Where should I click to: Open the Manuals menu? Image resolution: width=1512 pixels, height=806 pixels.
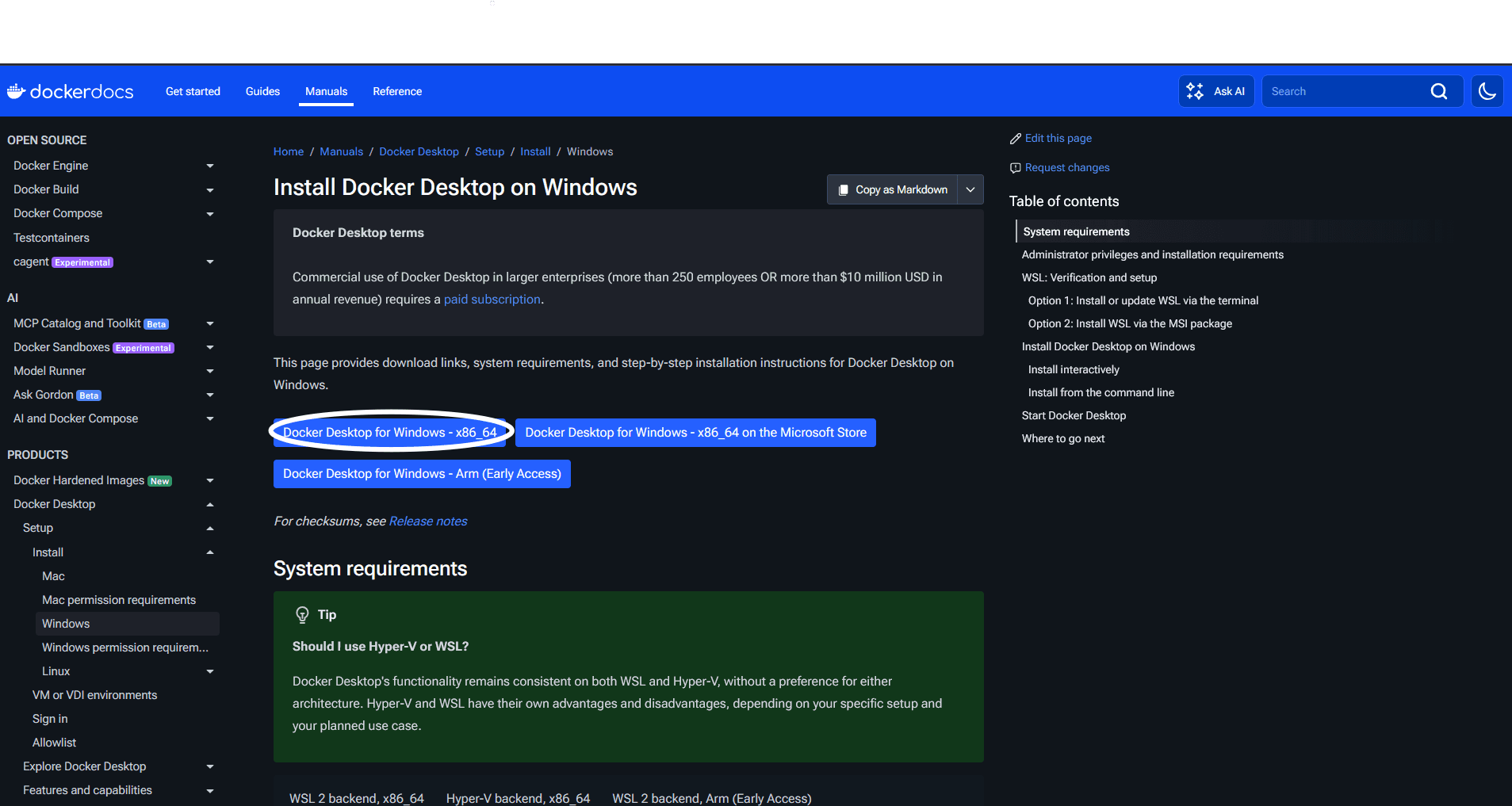(326, 91)
